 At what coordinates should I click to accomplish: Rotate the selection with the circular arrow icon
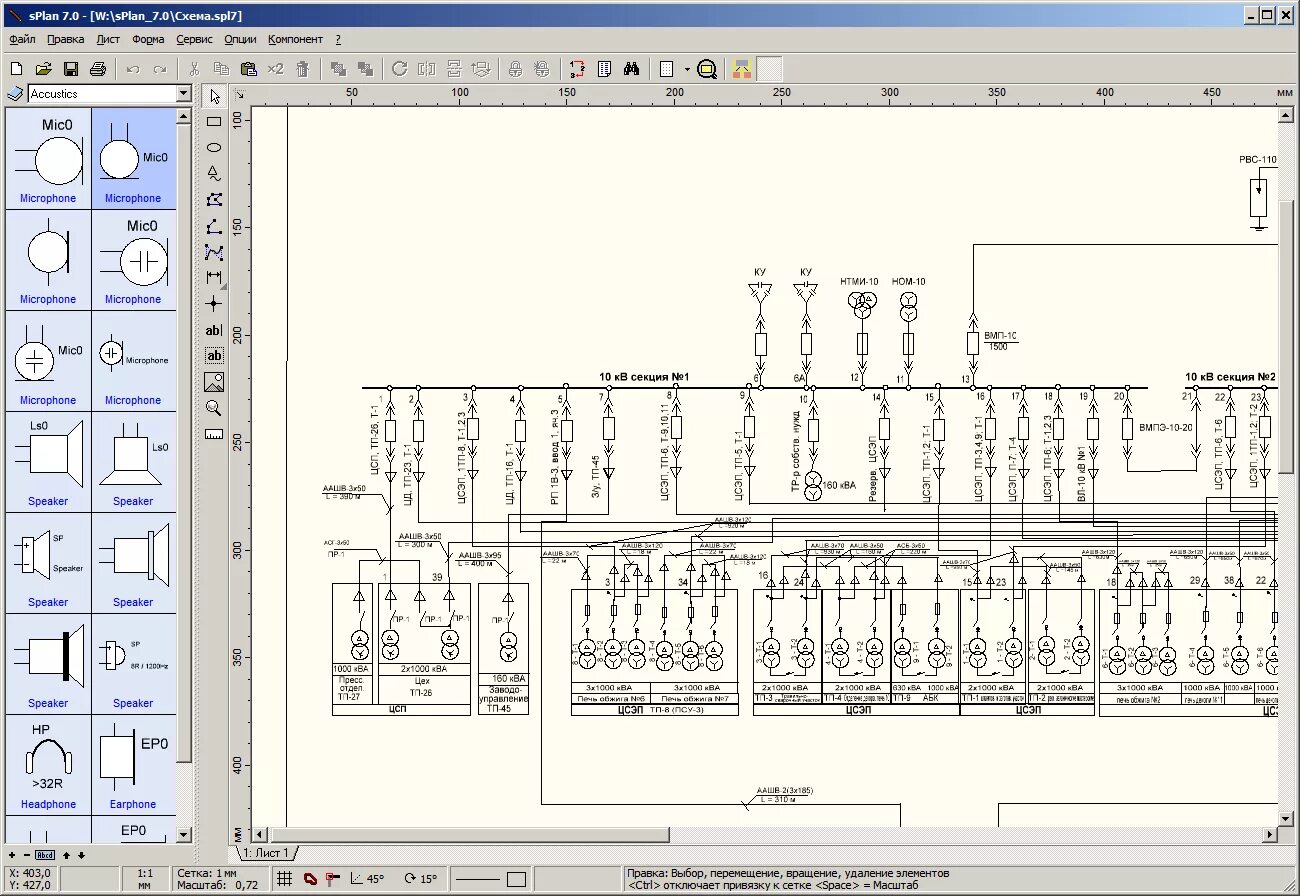pos(400,69)
